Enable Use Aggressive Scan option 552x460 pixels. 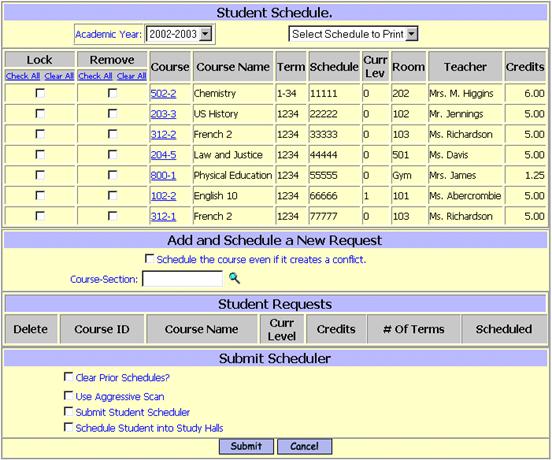pos(68,396)
